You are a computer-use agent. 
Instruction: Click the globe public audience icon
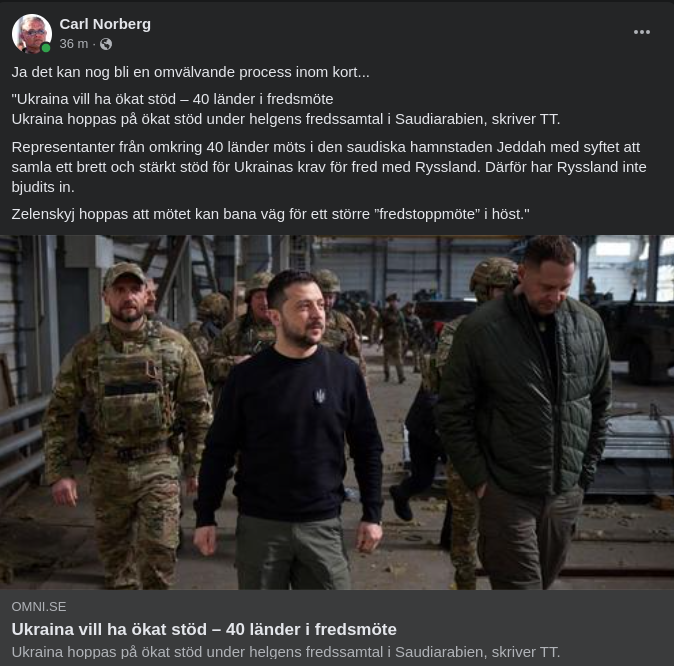[106, 44]
